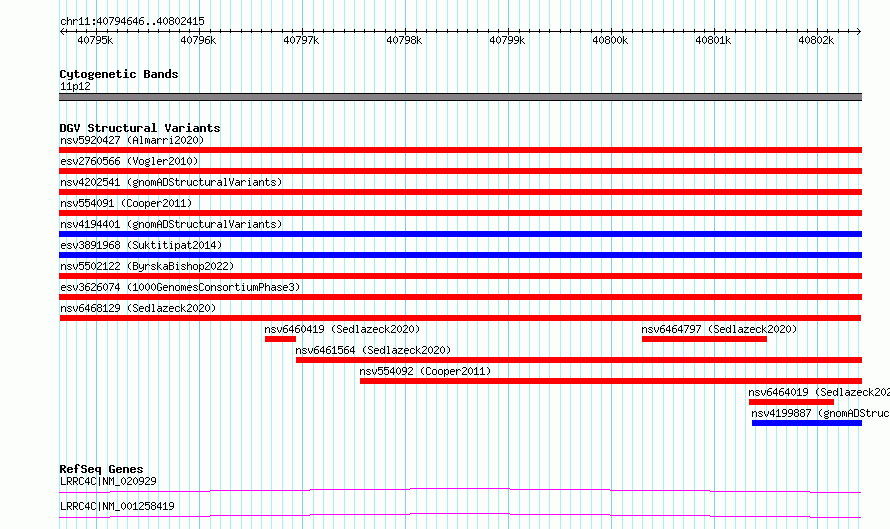Open the esv2760566 (Vogler2010) variant label

pyautogui.click(x=129, y=161)
